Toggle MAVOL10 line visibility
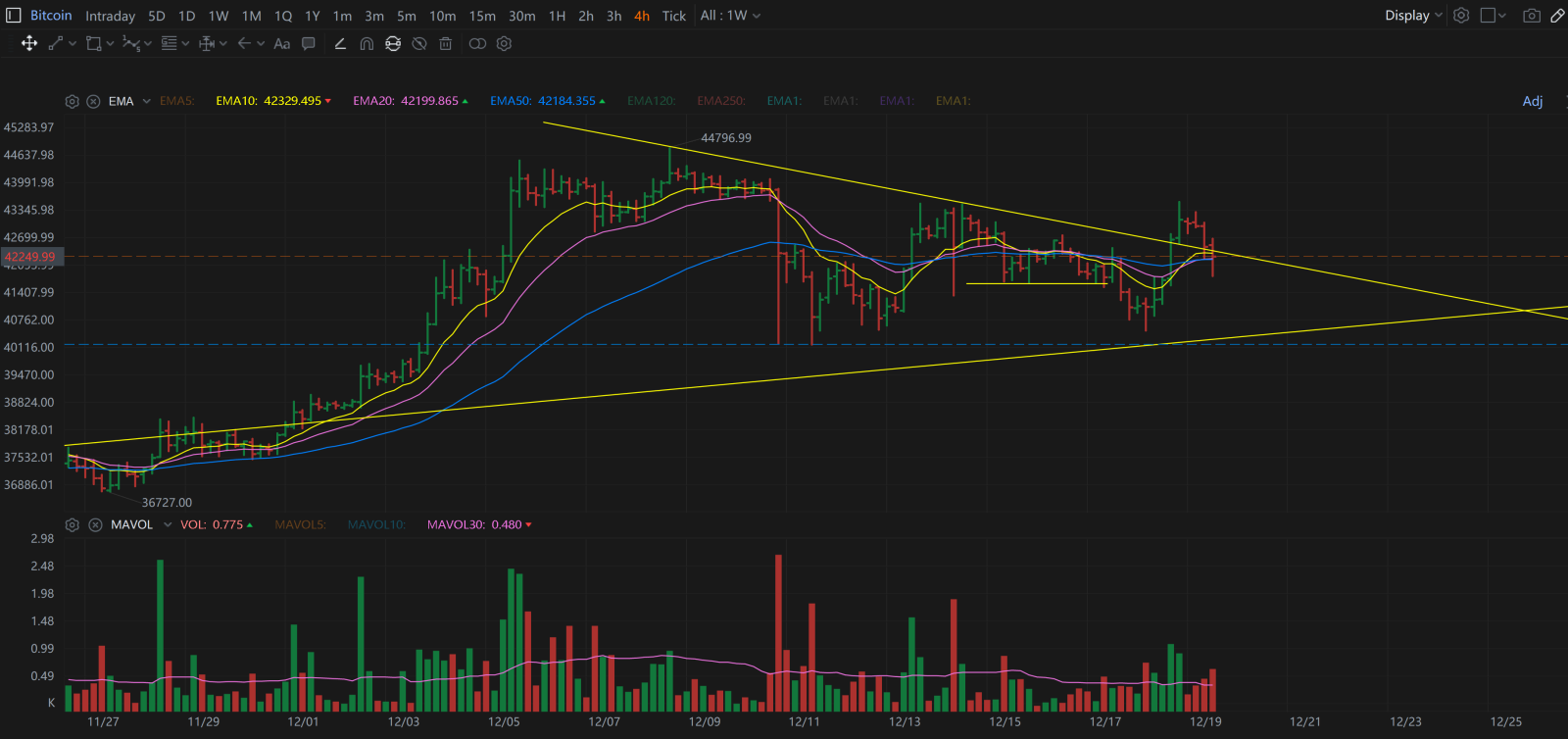This screenshot has height=739, width=1568. [376, 524]
